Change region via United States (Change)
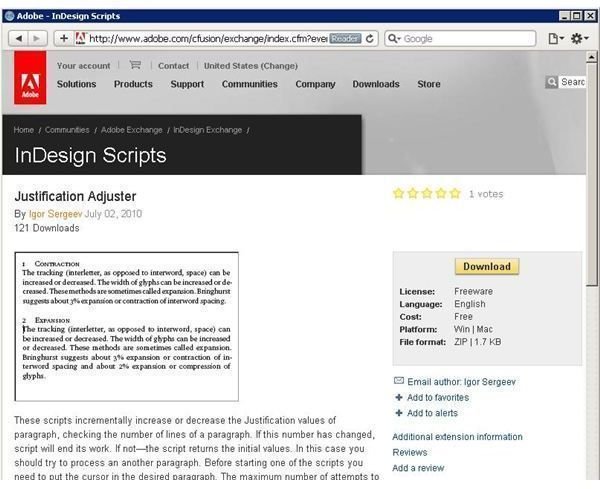The image size is (600, 489). (x=251, y=66)
